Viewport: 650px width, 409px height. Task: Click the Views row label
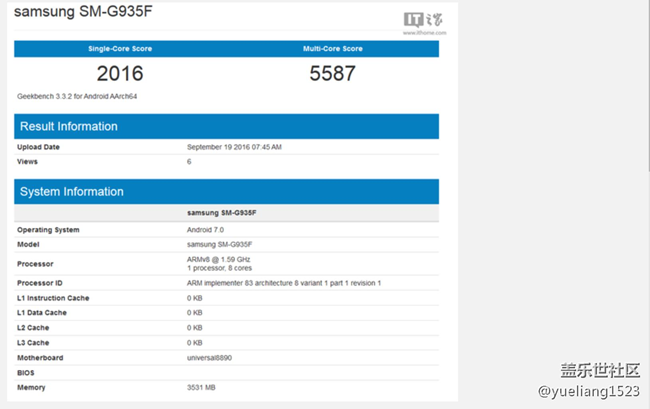[x=27, y=160]
